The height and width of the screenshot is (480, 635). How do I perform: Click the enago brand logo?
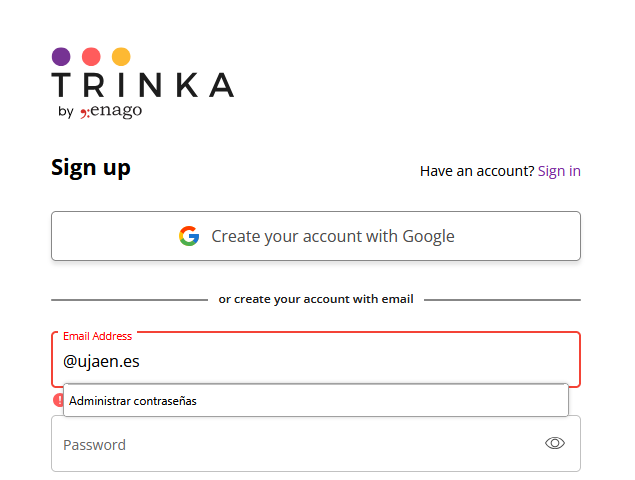coord(111,111)
